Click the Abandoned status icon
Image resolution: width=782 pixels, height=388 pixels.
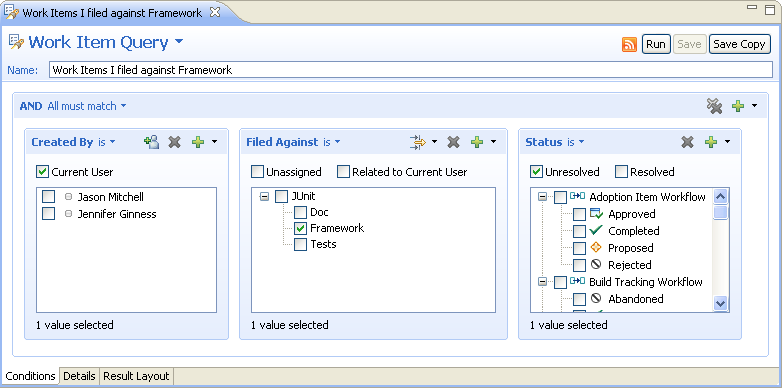(x=595, y=298)
